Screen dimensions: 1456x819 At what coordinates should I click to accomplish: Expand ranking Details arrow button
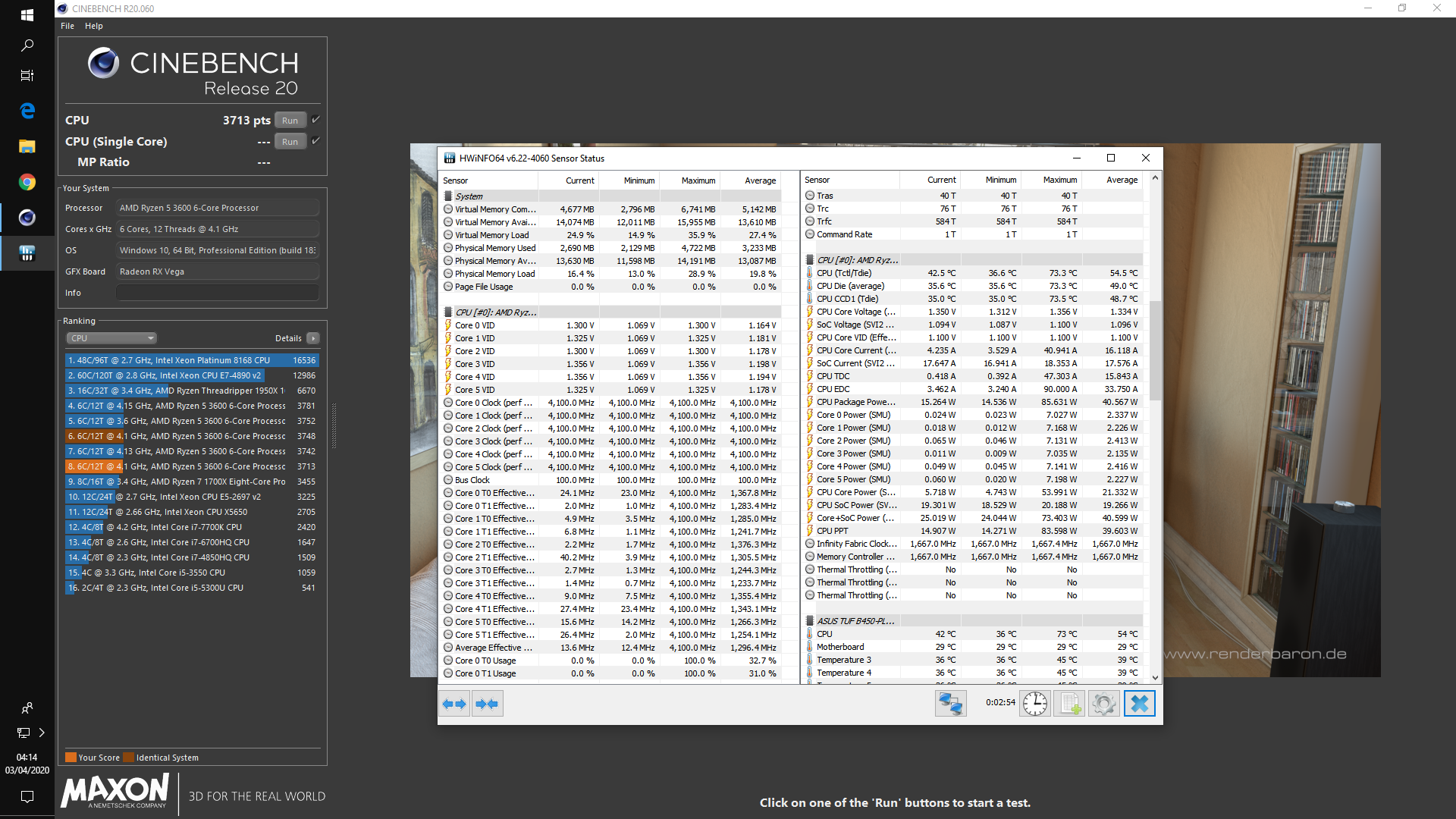pyautogui.click(x=313, y=338)
